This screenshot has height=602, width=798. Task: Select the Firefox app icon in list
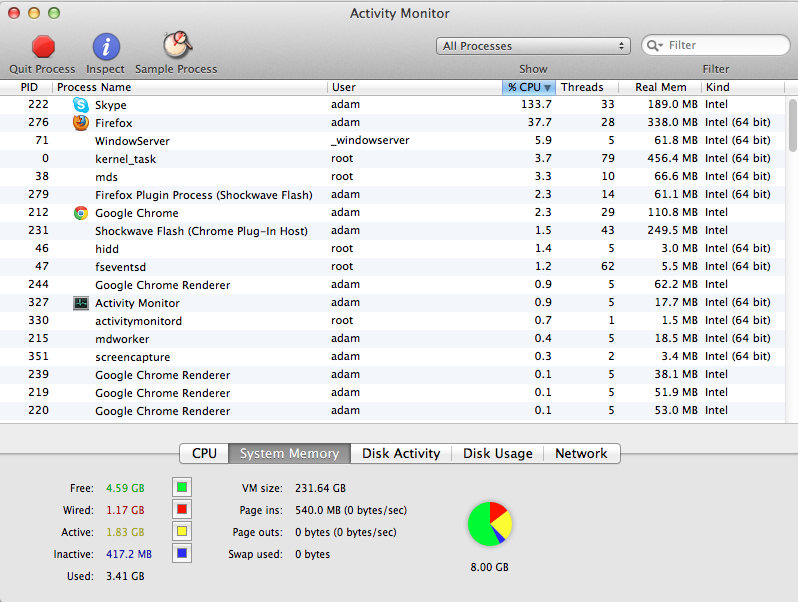coord(80,123)
